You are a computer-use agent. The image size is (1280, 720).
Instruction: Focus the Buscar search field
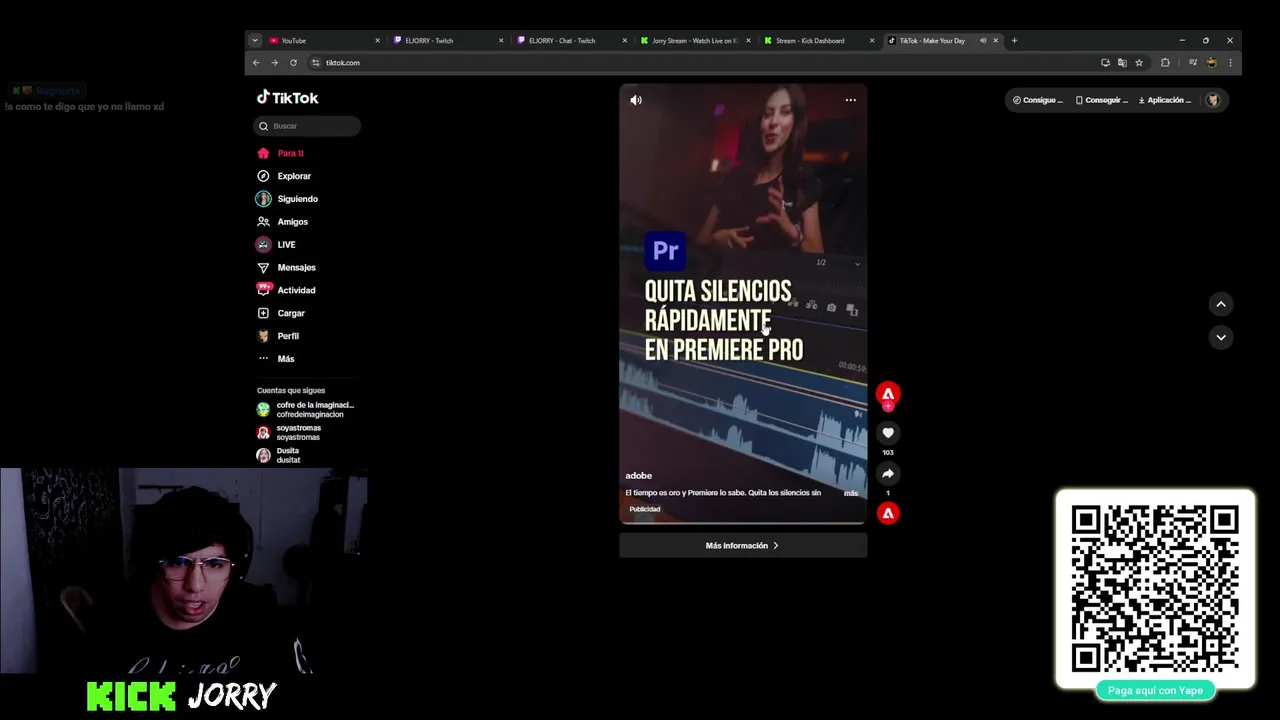tap(307, 126)
